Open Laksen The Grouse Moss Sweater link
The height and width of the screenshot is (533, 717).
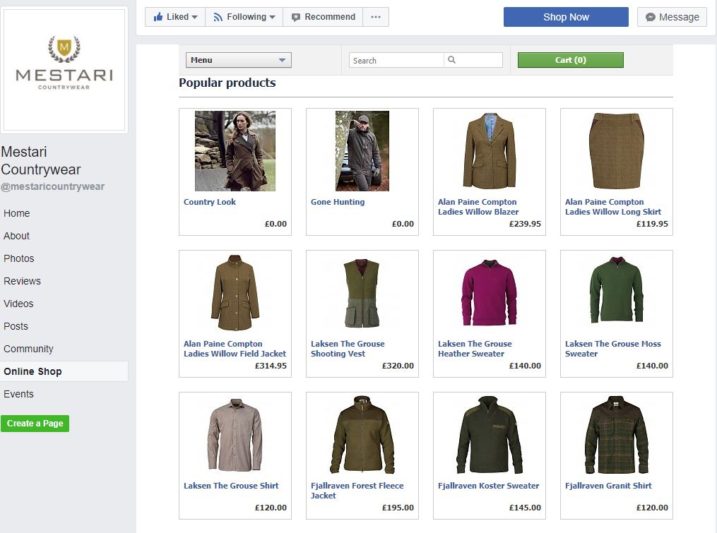[613, 348]
